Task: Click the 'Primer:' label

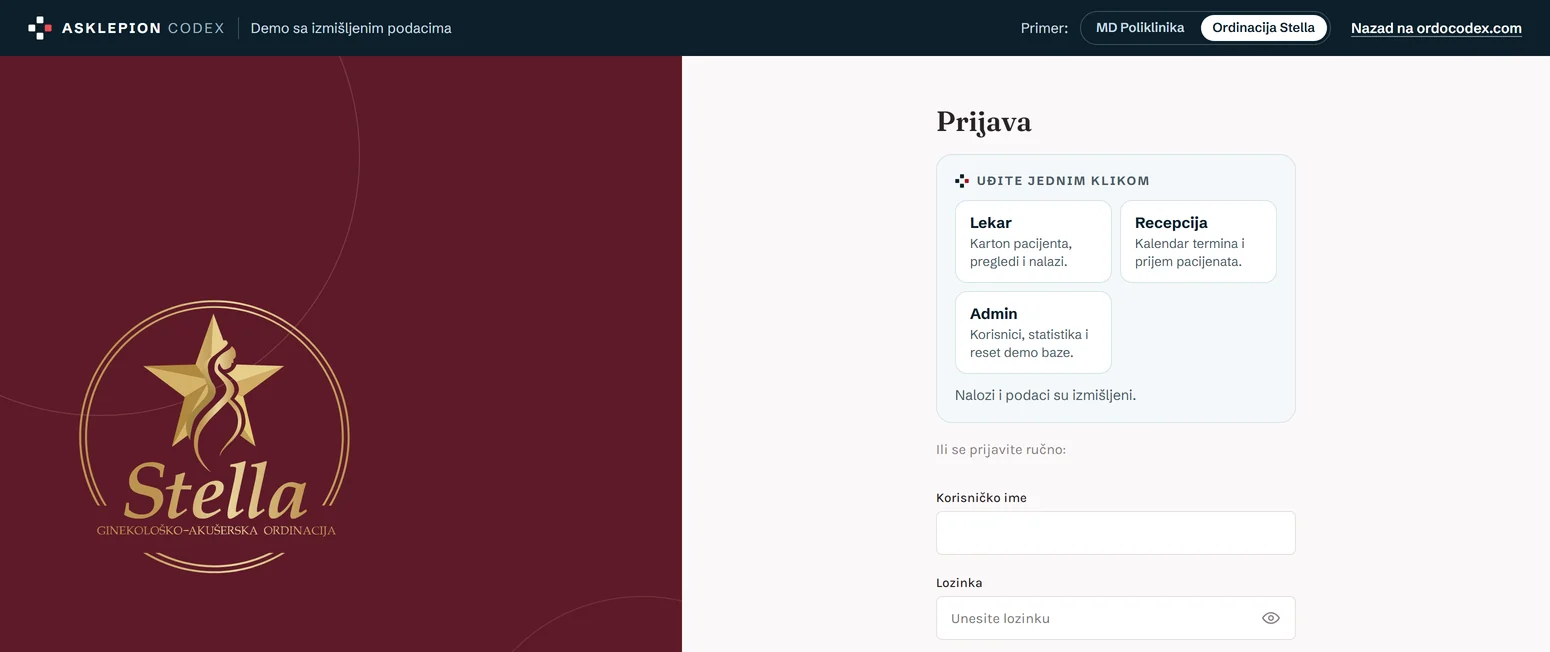Action: 1044,28
